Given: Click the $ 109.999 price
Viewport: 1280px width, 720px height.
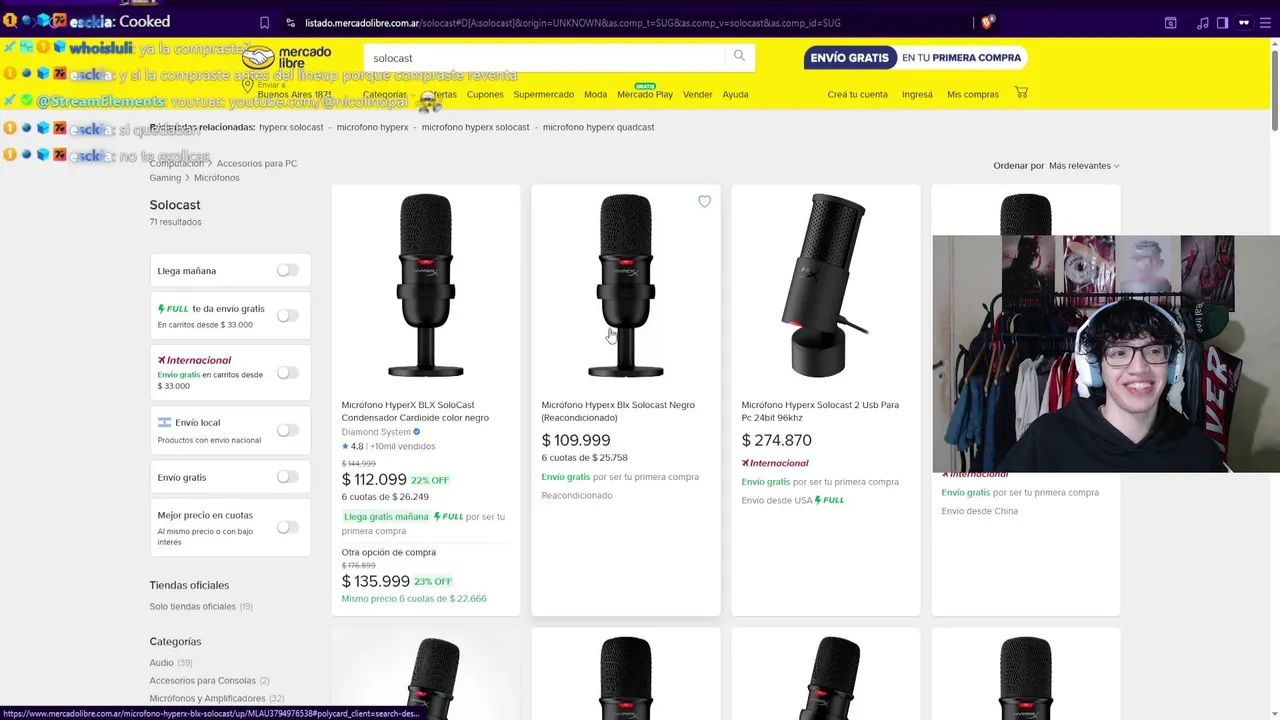Looking at the screenshot, I should click(576, 440).
